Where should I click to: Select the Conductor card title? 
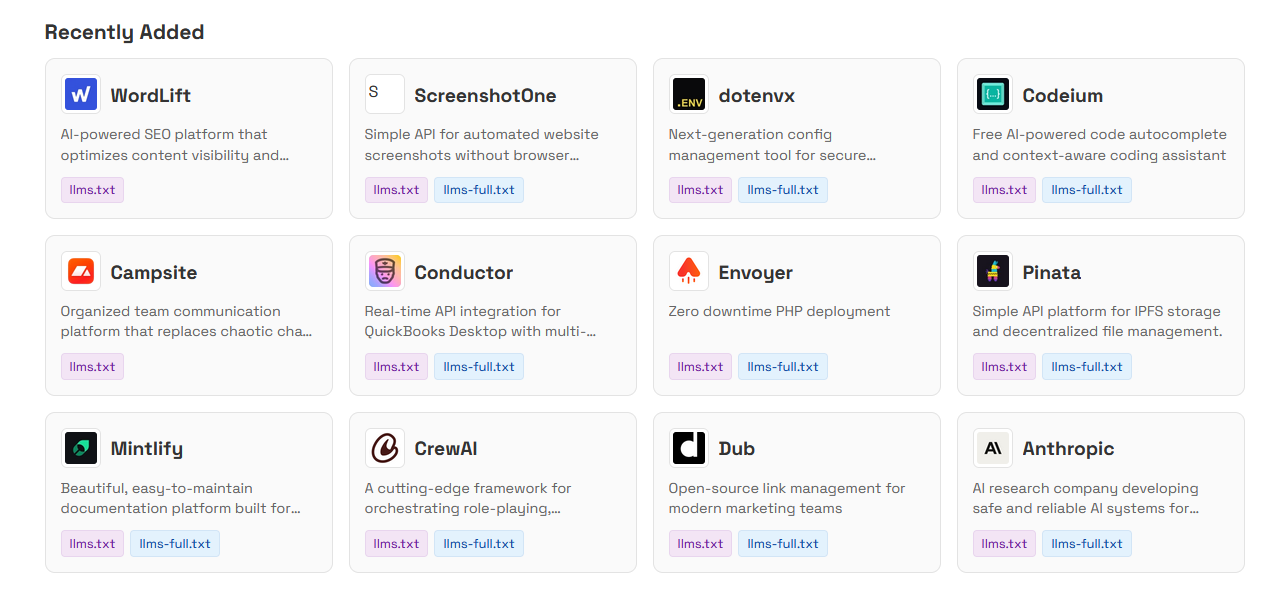point(463,273)
